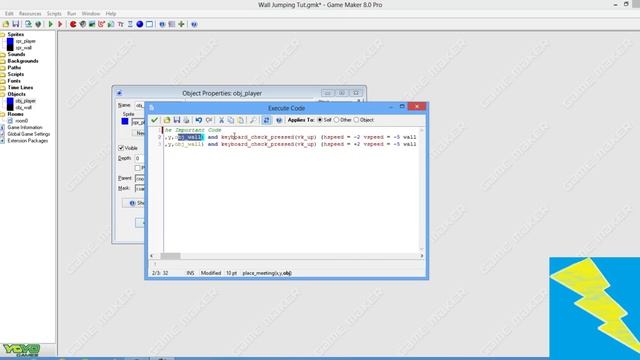Run the game in debug mode
640x360 pixels.
[60, 24]
